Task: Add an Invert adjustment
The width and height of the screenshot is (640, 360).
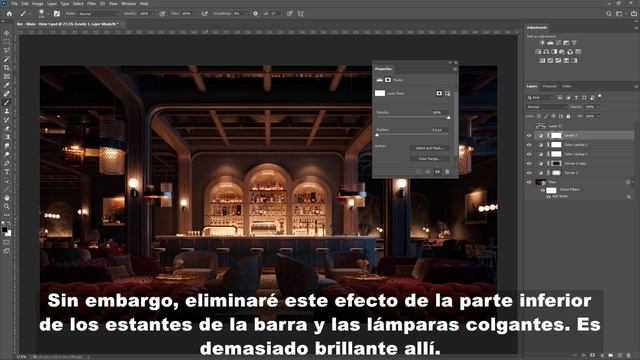Action: pos(542,60)
